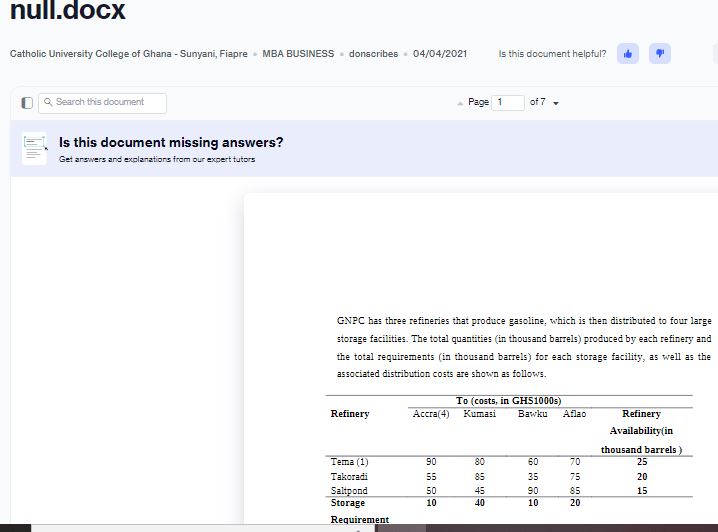Click the 04/04/2021 date text

click(x=440, y=54)
